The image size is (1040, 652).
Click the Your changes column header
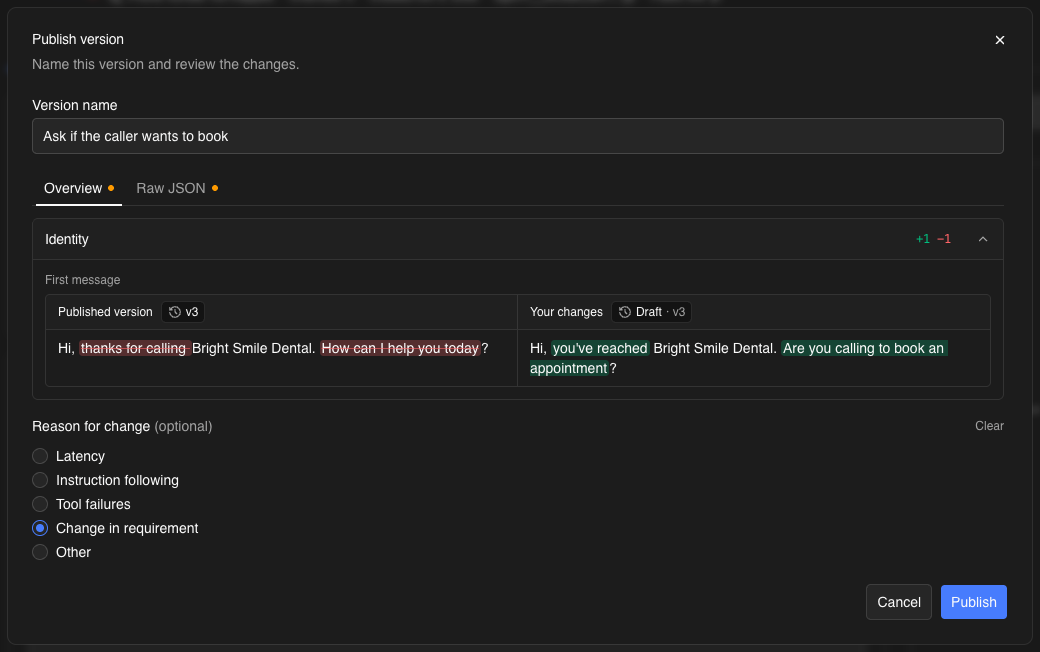566,312
